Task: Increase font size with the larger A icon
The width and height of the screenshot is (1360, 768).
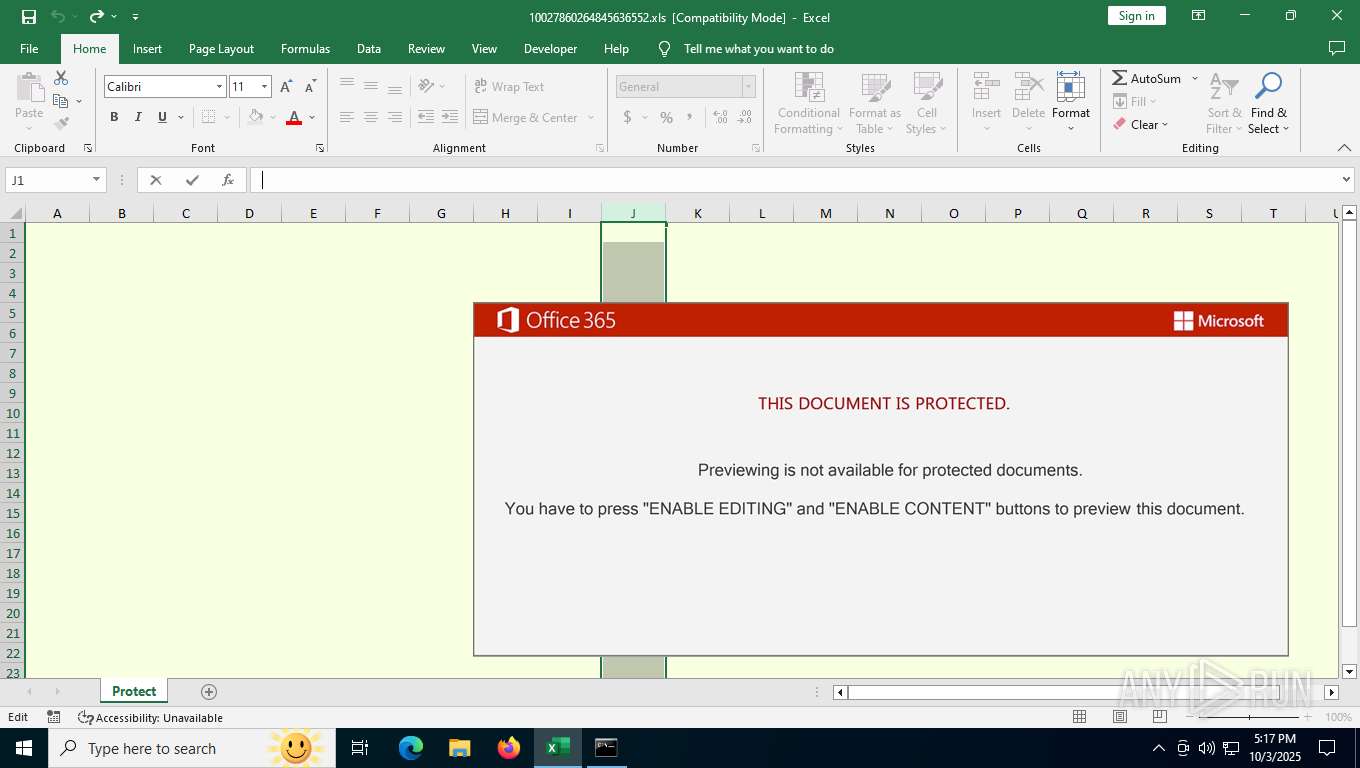Action: pos(286,87)
